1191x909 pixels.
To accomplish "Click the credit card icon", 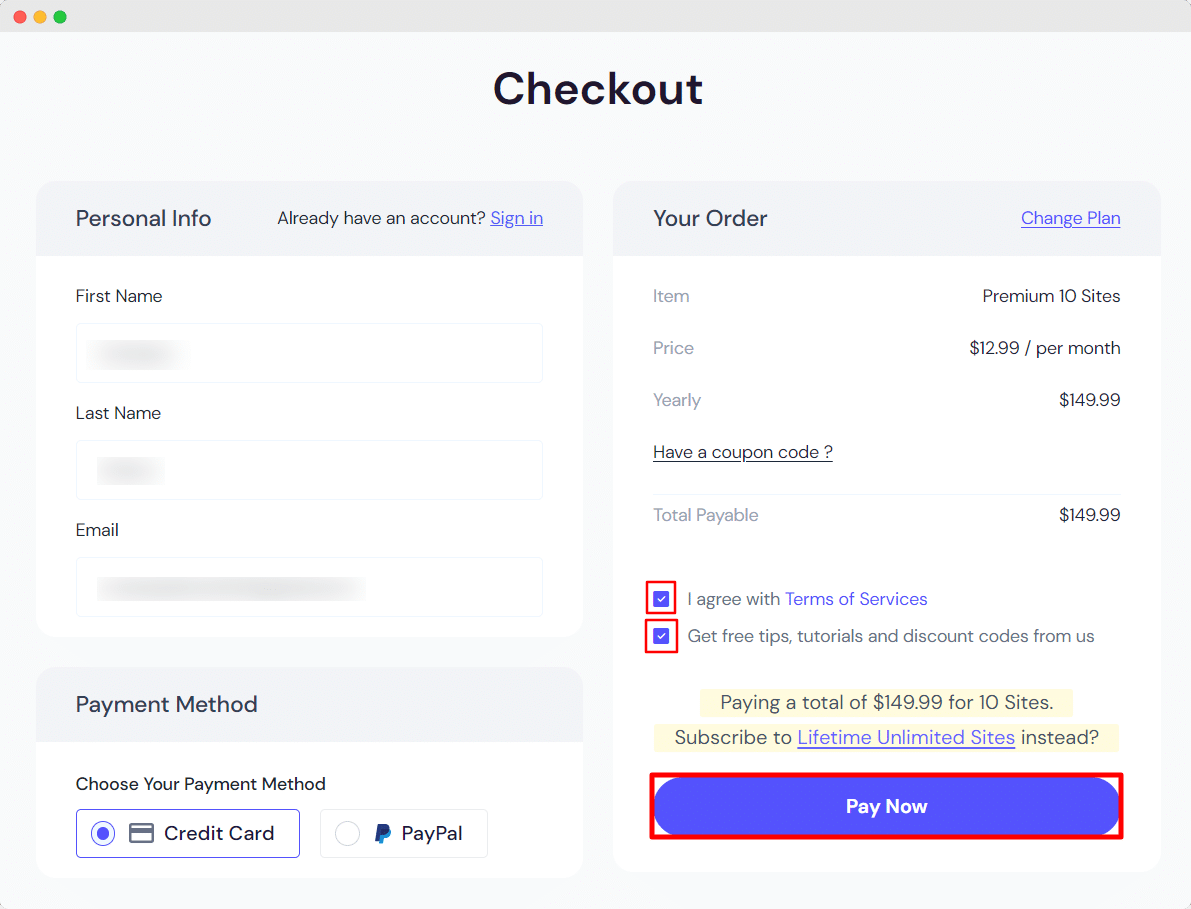I will pos(141,833).
